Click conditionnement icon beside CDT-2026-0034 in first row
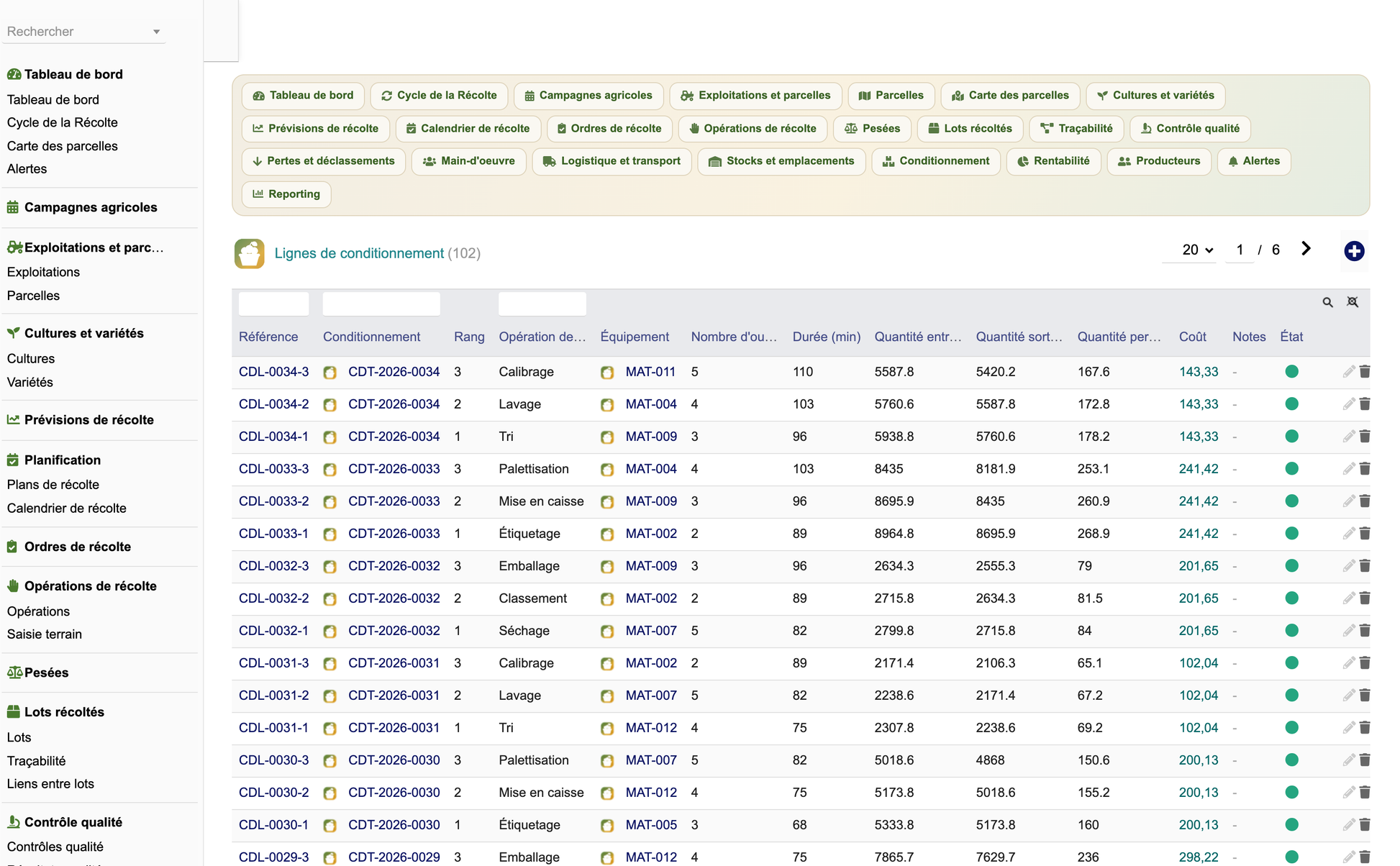1400x866 pixels. [329, 373]
